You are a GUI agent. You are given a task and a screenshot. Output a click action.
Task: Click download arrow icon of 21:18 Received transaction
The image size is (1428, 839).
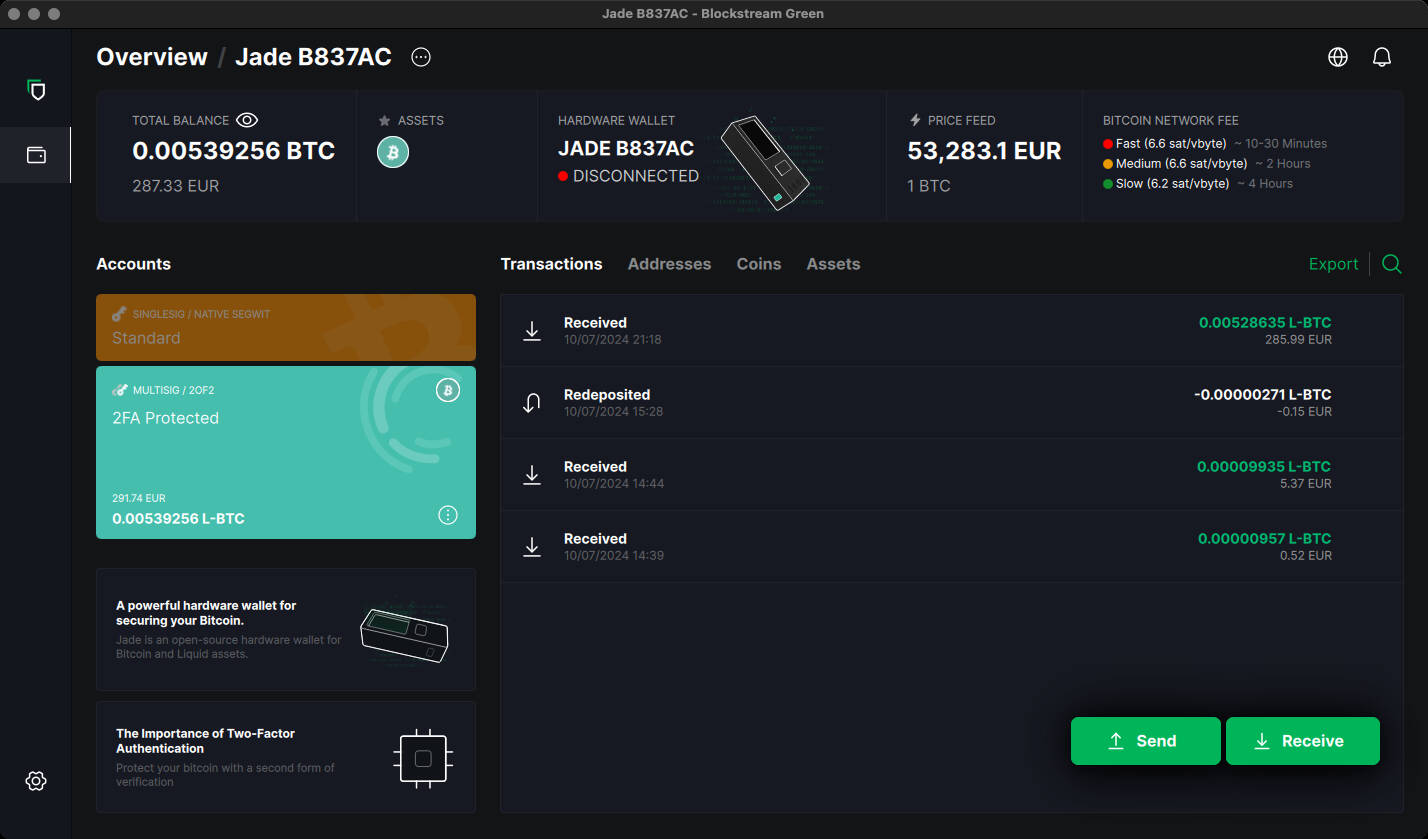(532, 331)
